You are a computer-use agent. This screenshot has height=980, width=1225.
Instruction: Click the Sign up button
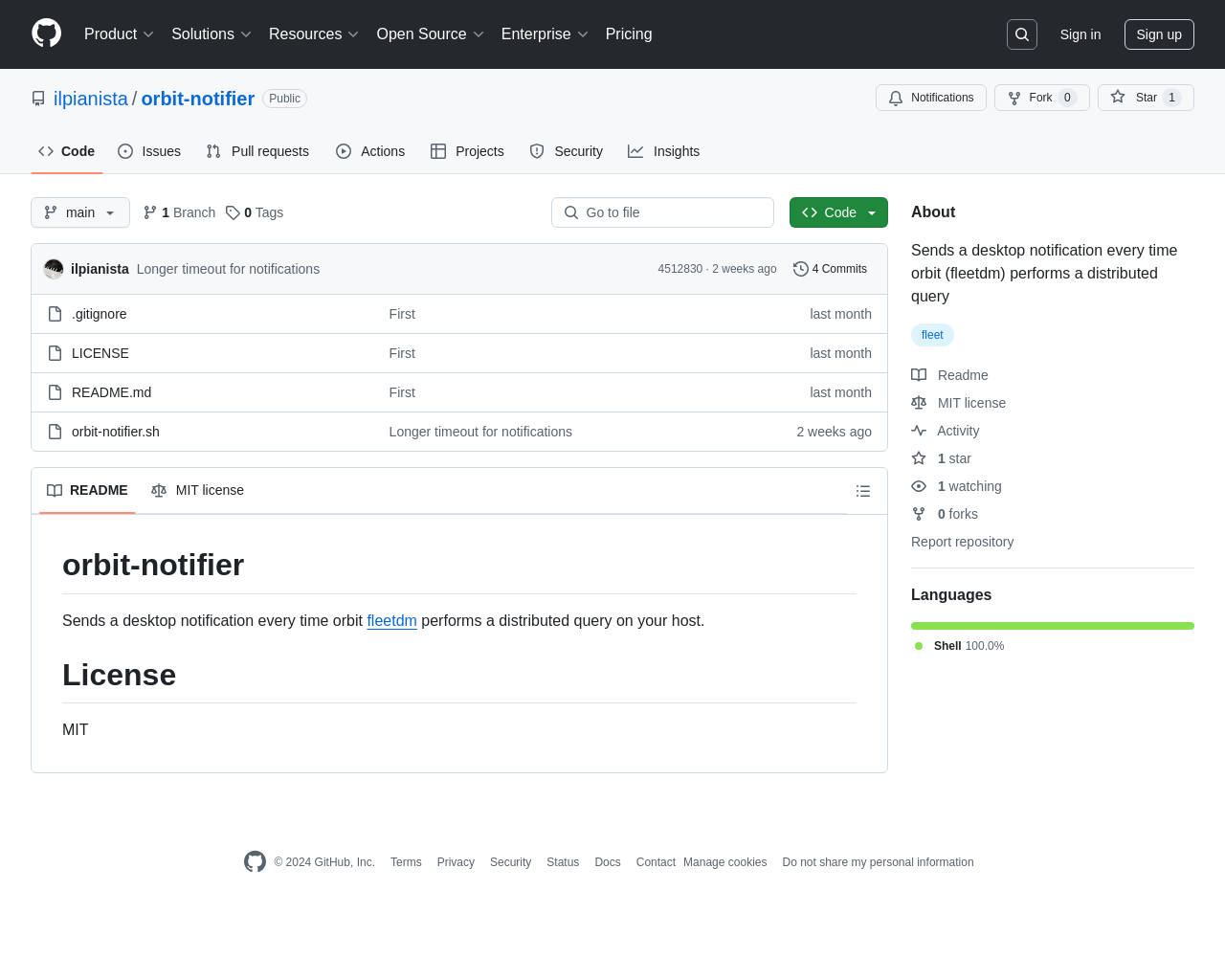pos(1159,34)
